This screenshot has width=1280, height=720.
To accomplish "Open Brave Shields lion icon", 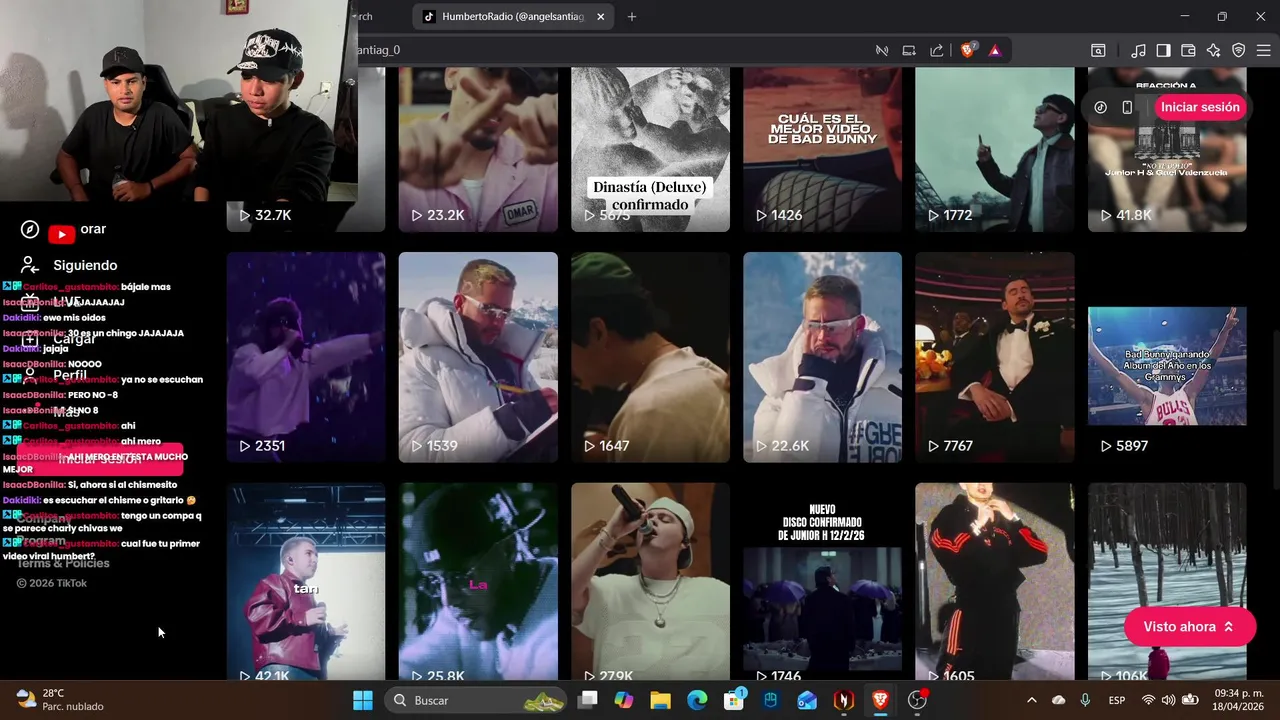I will (x=967, y=50).
